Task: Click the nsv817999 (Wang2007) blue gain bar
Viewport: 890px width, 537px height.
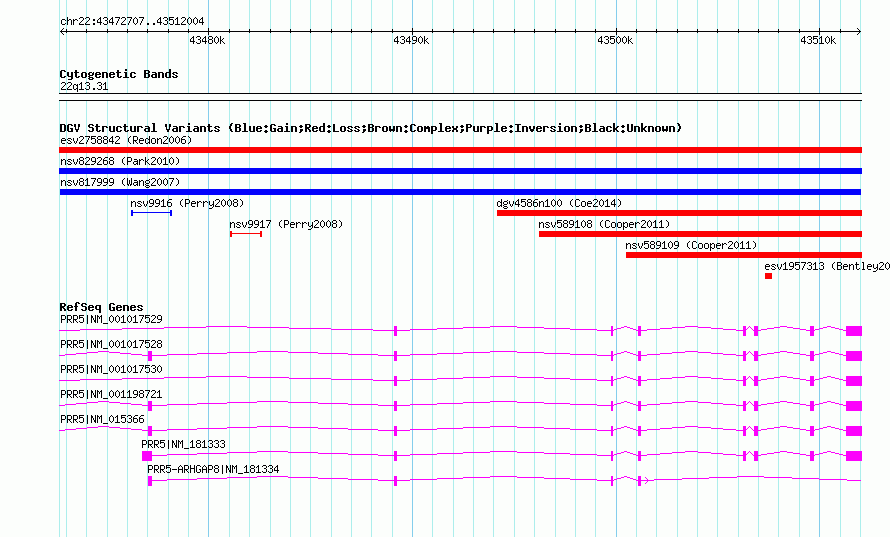Action: (x=460, y=192)
